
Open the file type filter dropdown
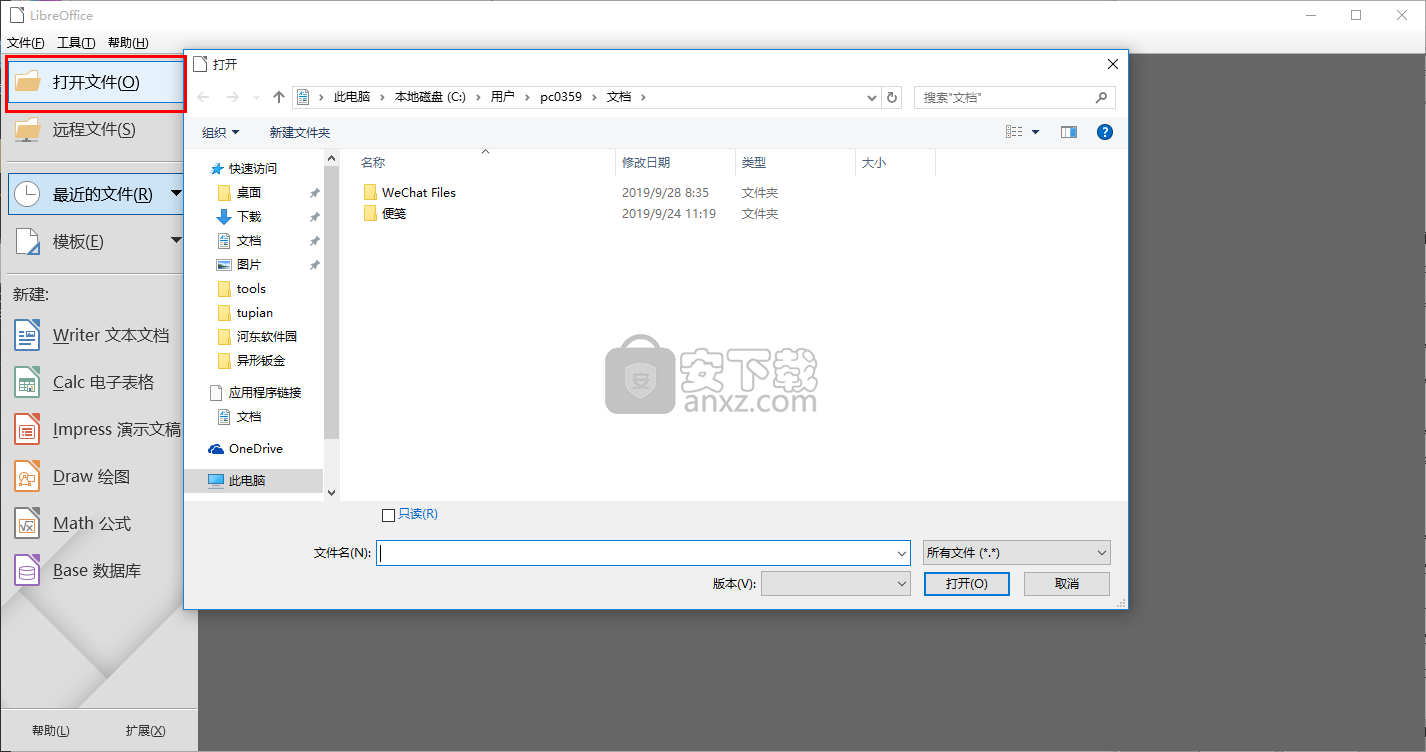(1017, 553)
